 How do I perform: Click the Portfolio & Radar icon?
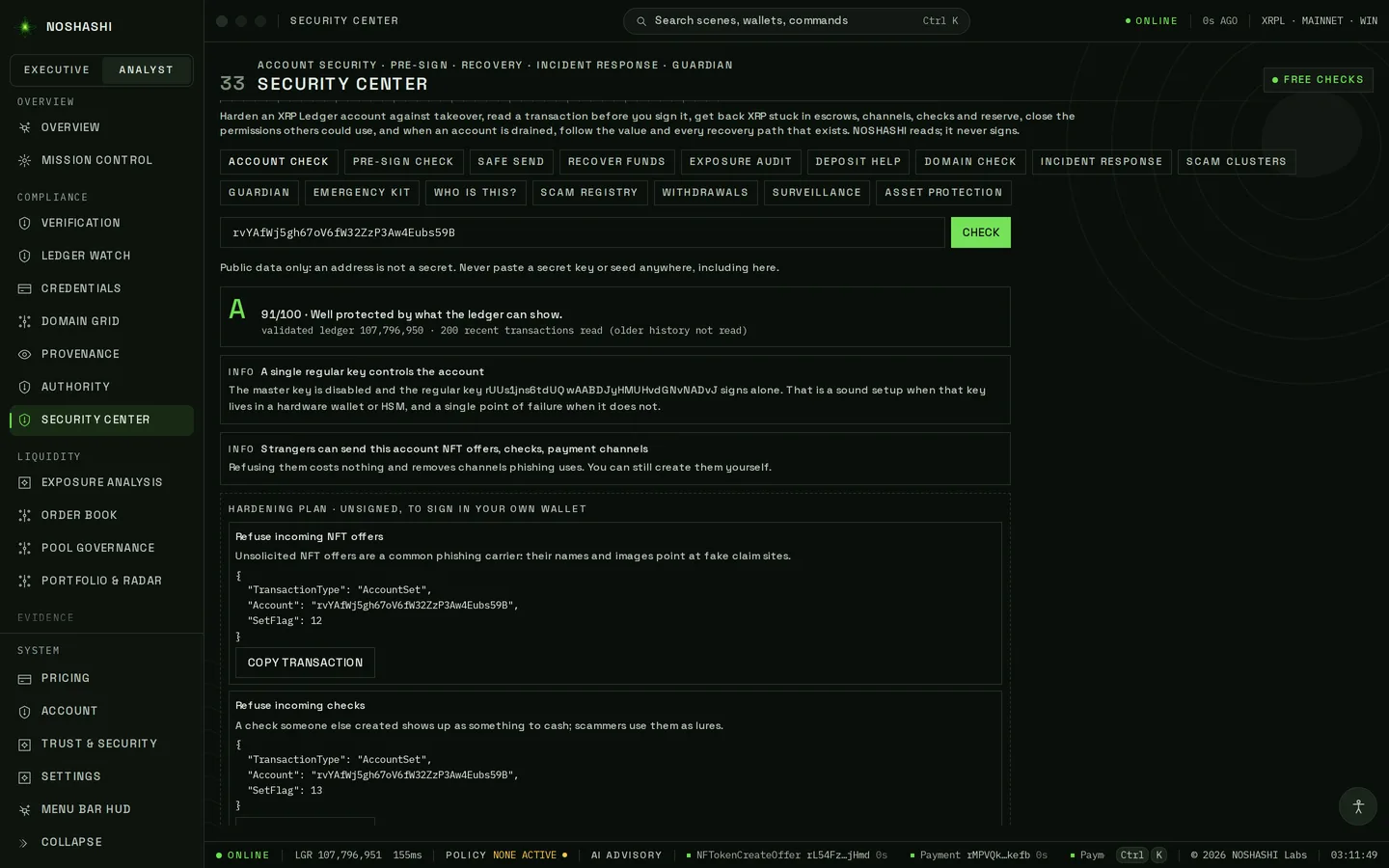click(x=25, y=581)
